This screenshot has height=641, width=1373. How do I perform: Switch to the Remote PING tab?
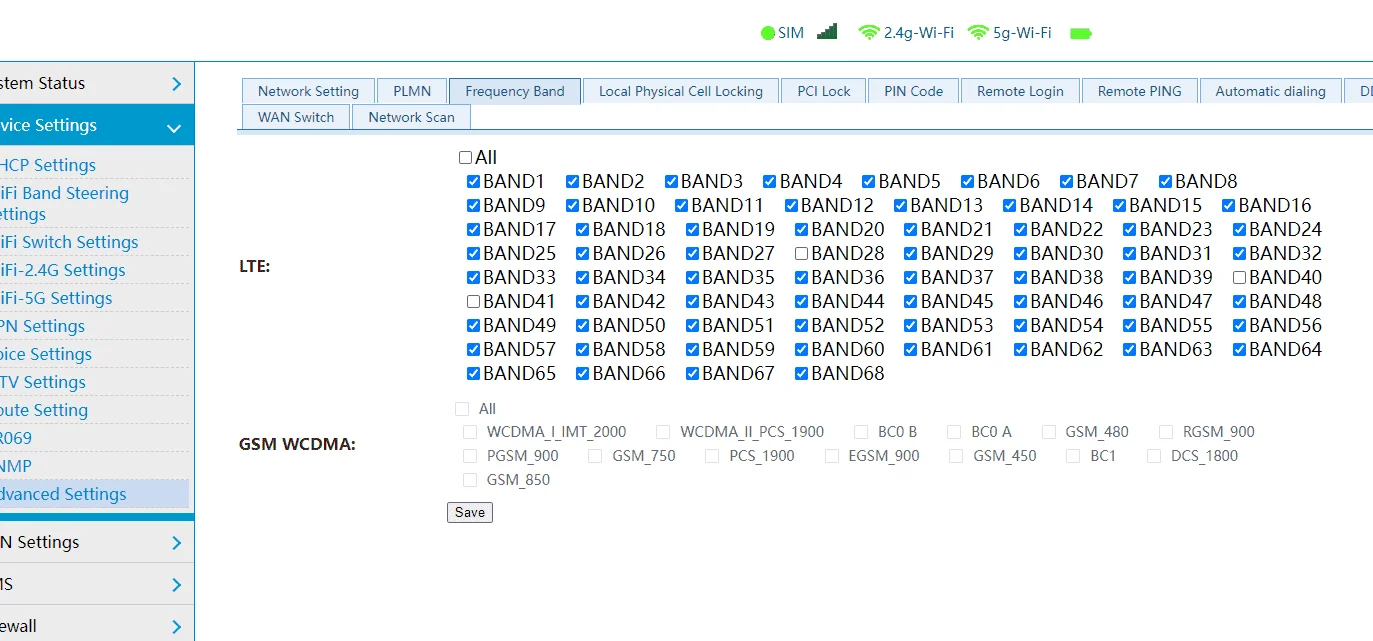point(1140,91)
